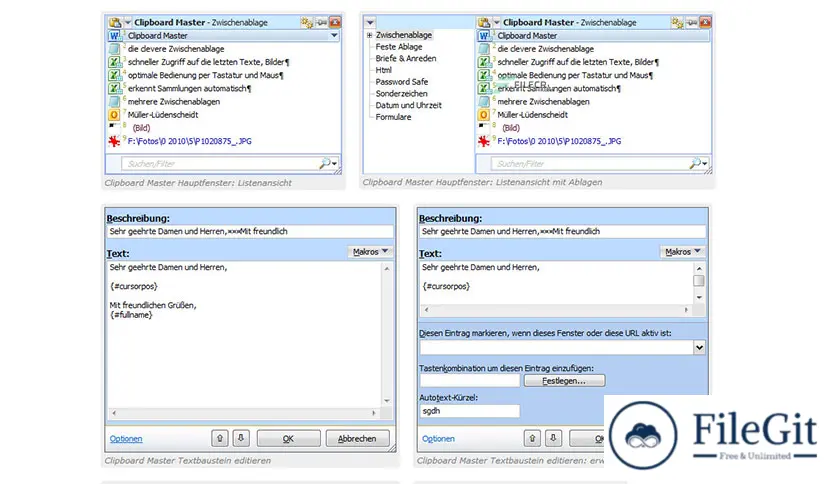Click into the Text area of left edit dialog
The height and width of the screenshot is (484, 836).
[x=244, y=334]
